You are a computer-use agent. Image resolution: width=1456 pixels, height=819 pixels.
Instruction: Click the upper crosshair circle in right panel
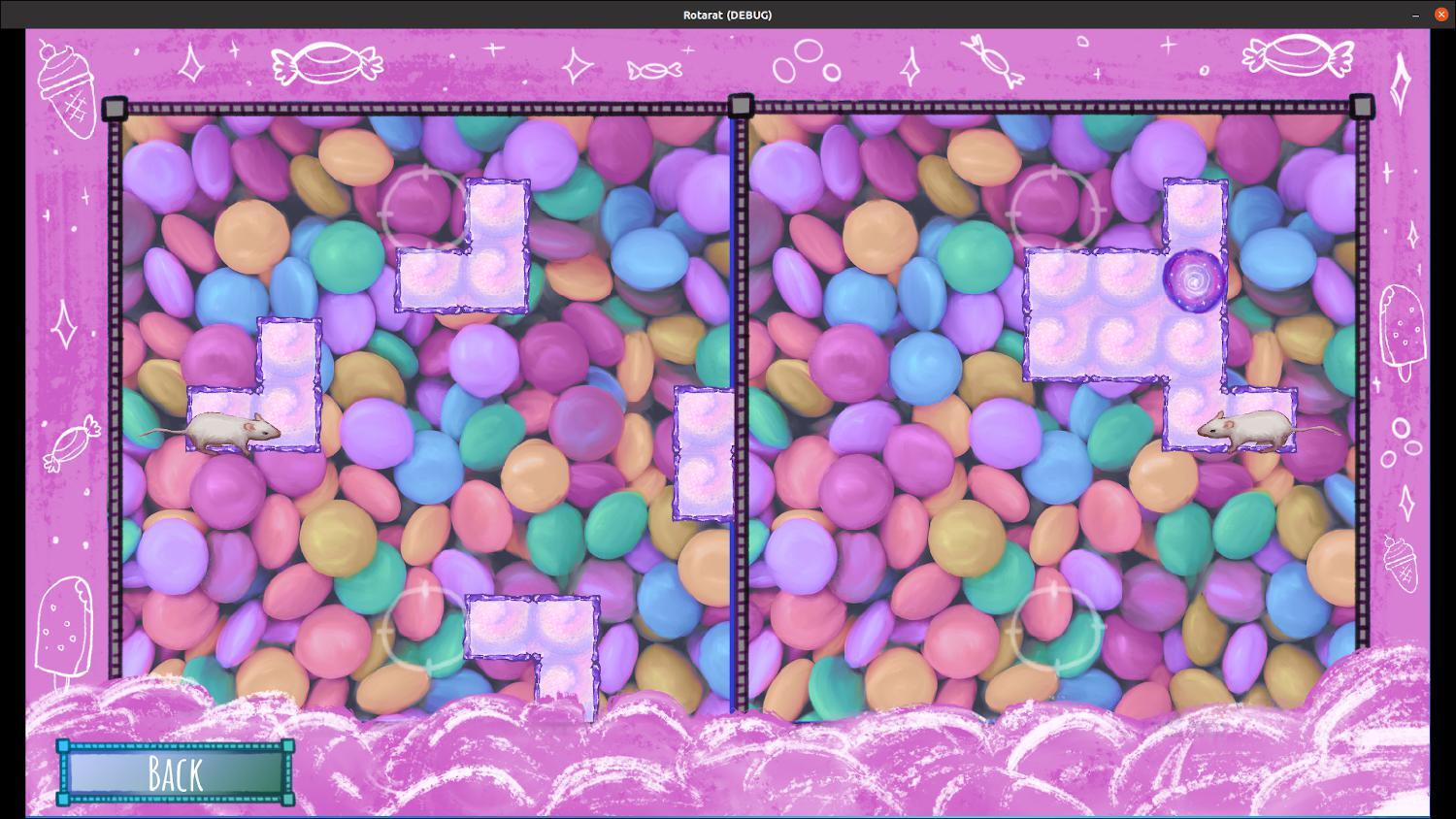[x=1054, y=211]
